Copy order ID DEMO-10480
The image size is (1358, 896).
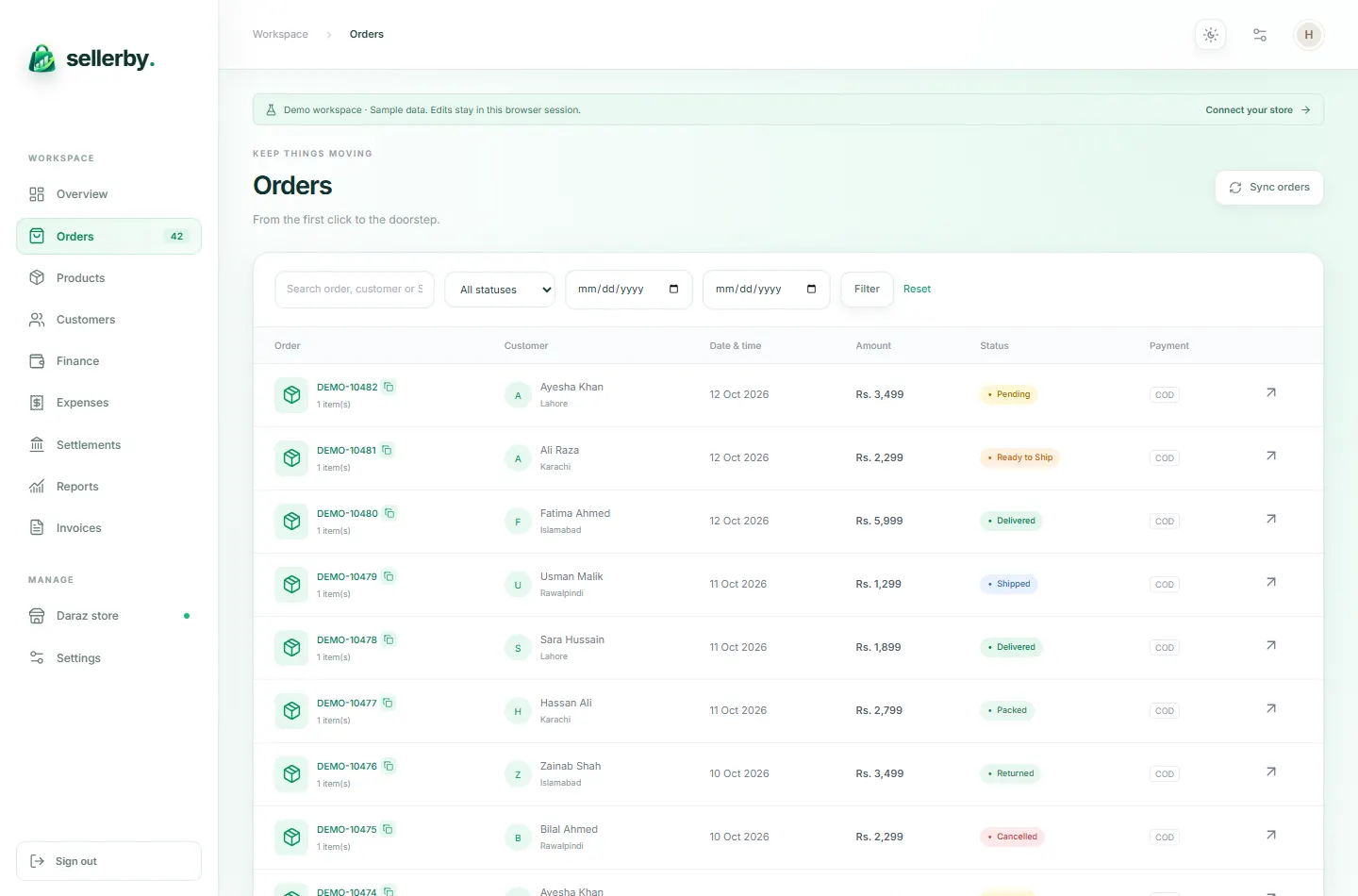point(389,513)
